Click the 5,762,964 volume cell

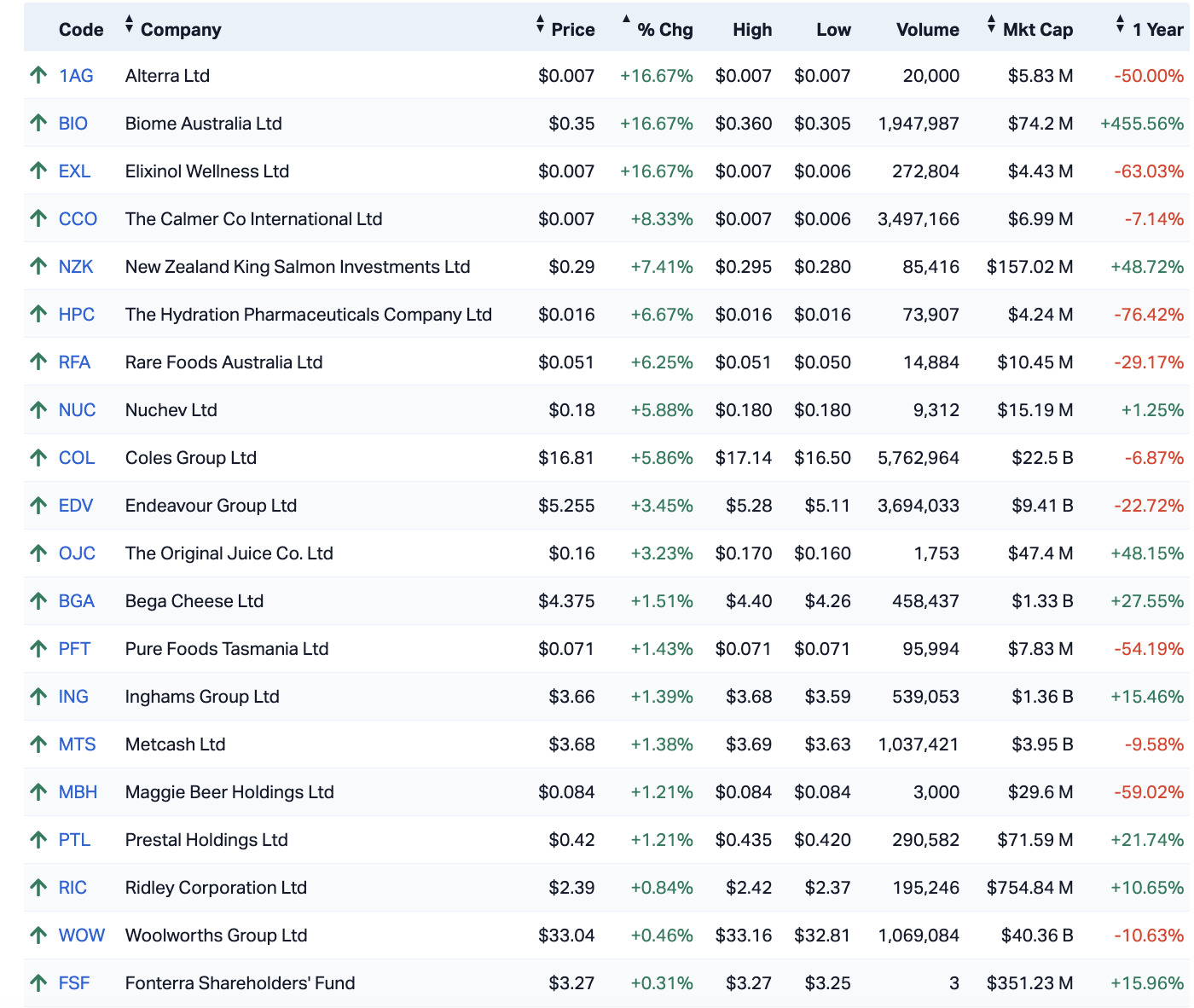tap(919, 457)
